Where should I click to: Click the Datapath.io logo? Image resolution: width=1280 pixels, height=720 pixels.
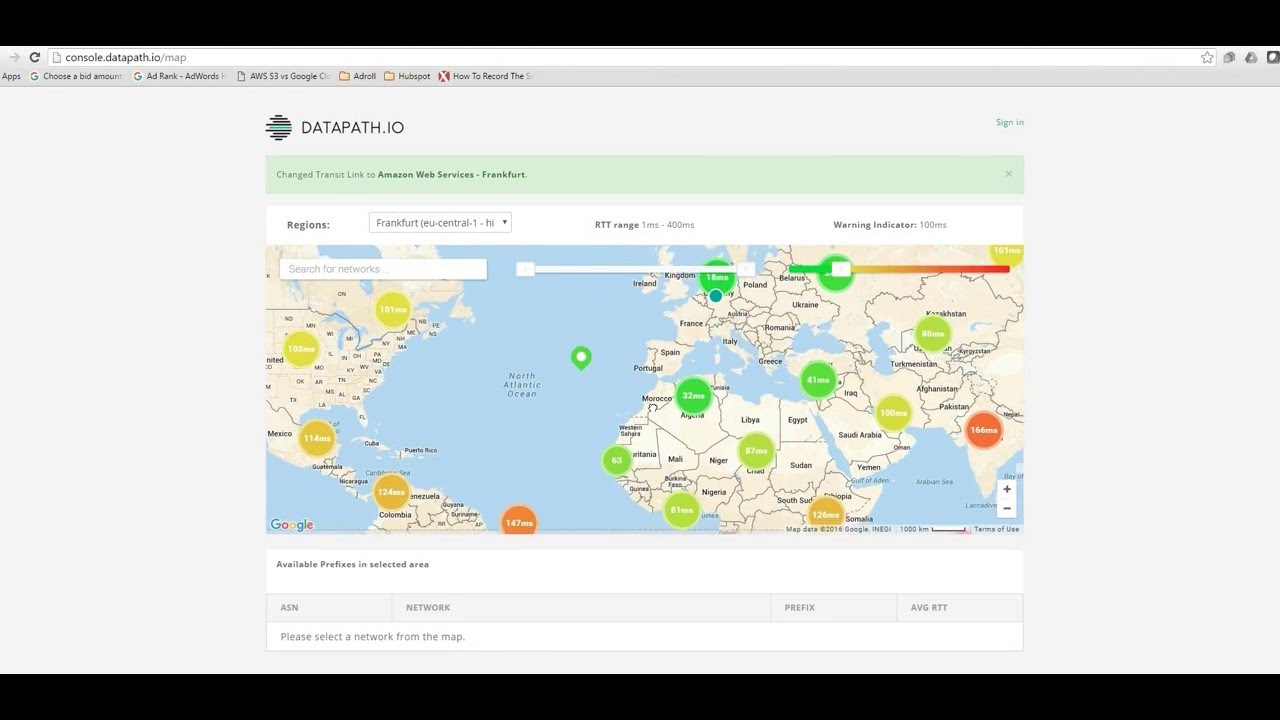334,127
